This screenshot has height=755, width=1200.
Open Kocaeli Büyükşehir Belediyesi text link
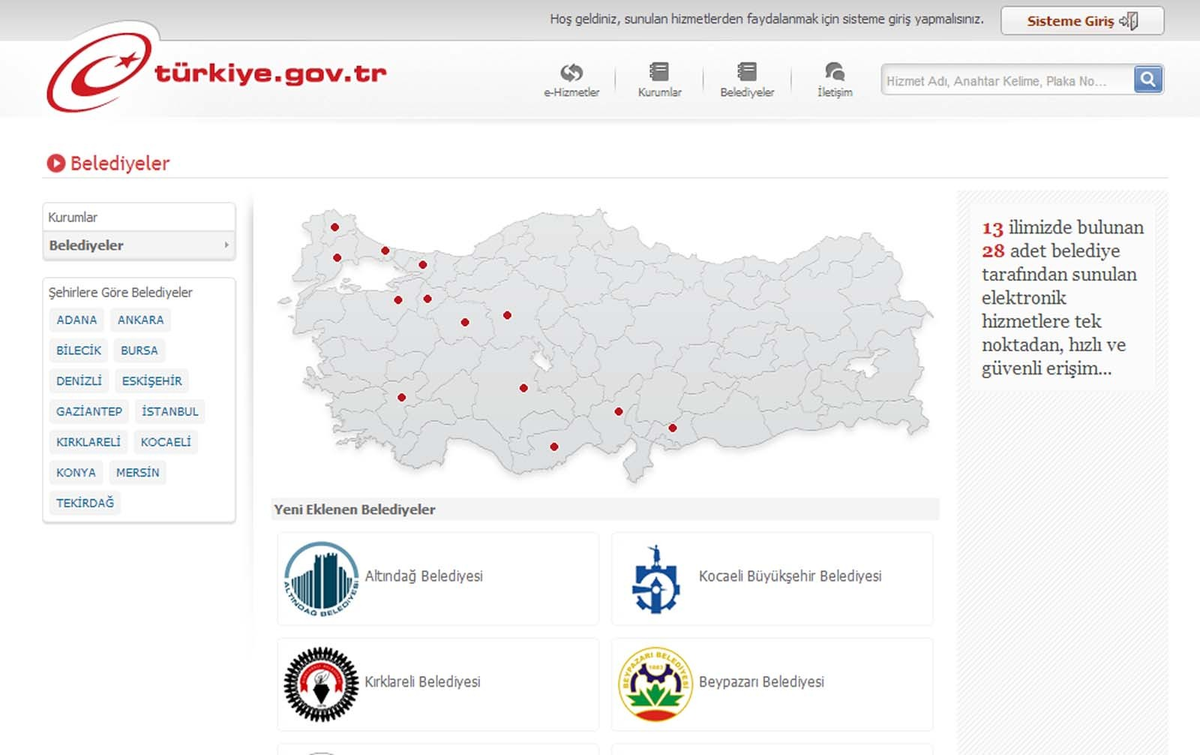[x=790, y=576]
